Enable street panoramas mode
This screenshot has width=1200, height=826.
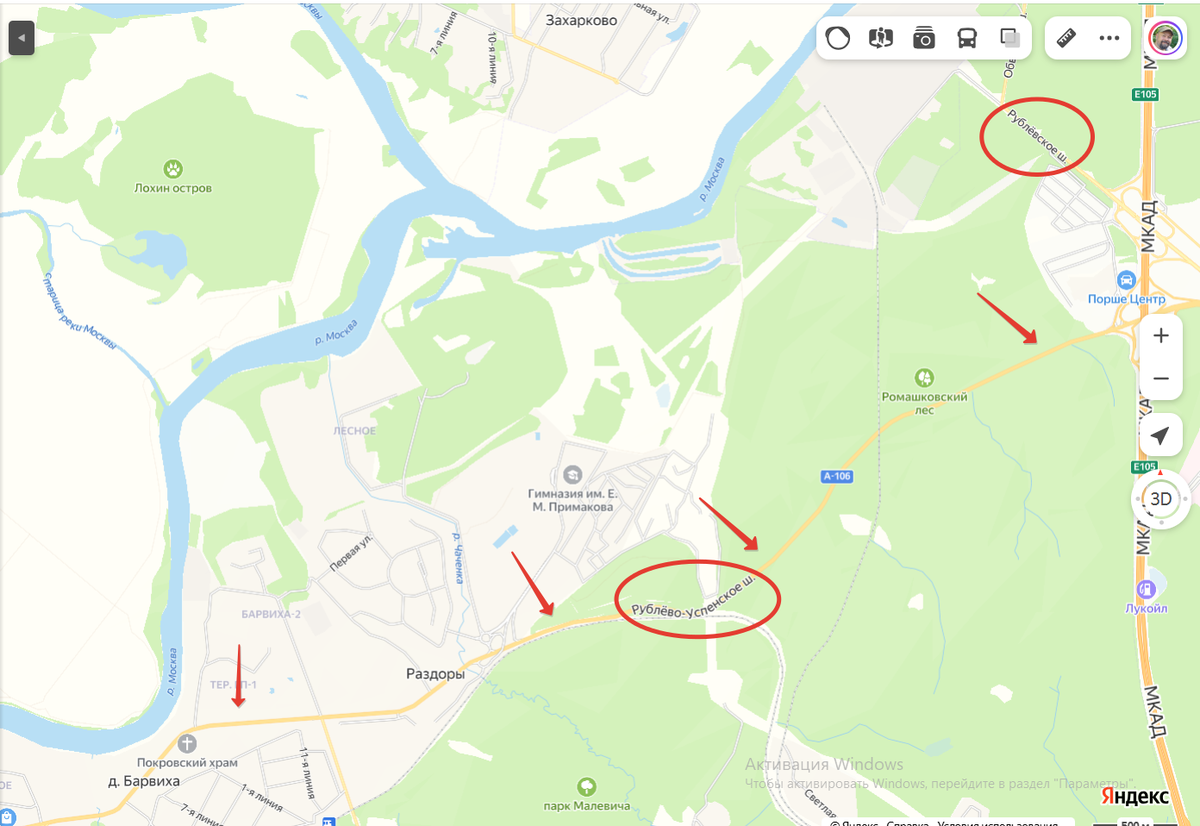tap(881, 39)
